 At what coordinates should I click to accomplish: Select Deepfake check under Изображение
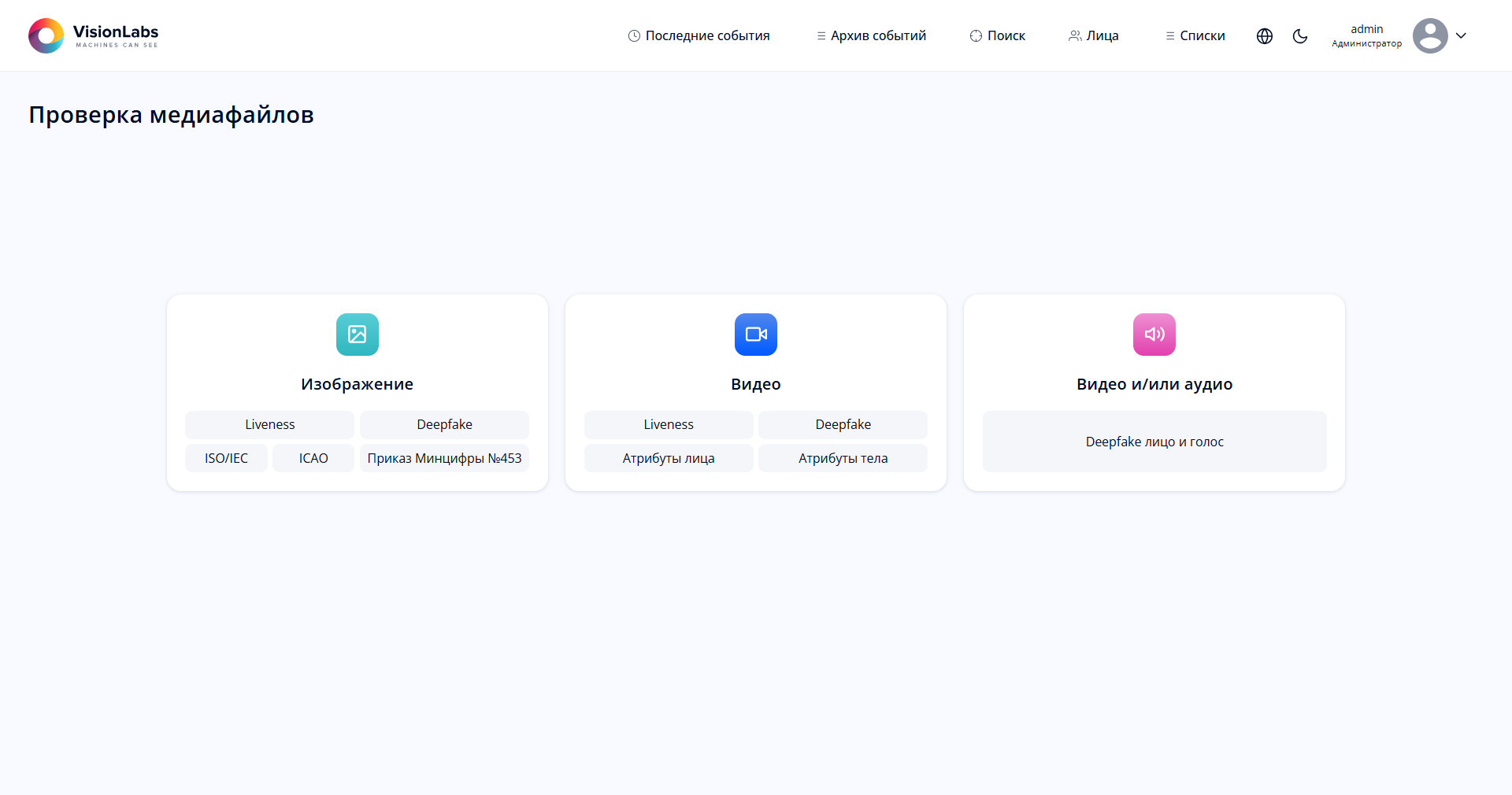(x=444, y=425)
